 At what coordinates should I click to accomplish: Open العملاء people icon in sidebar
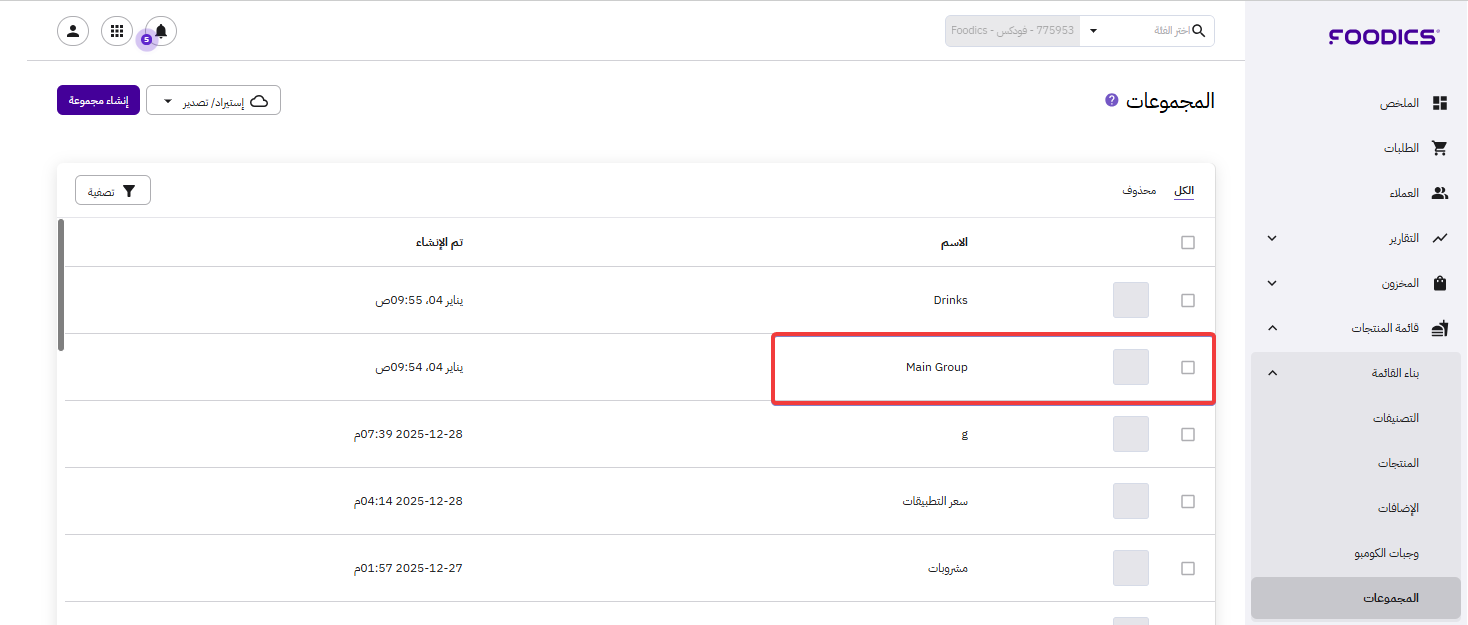(x=1440, y=193)
